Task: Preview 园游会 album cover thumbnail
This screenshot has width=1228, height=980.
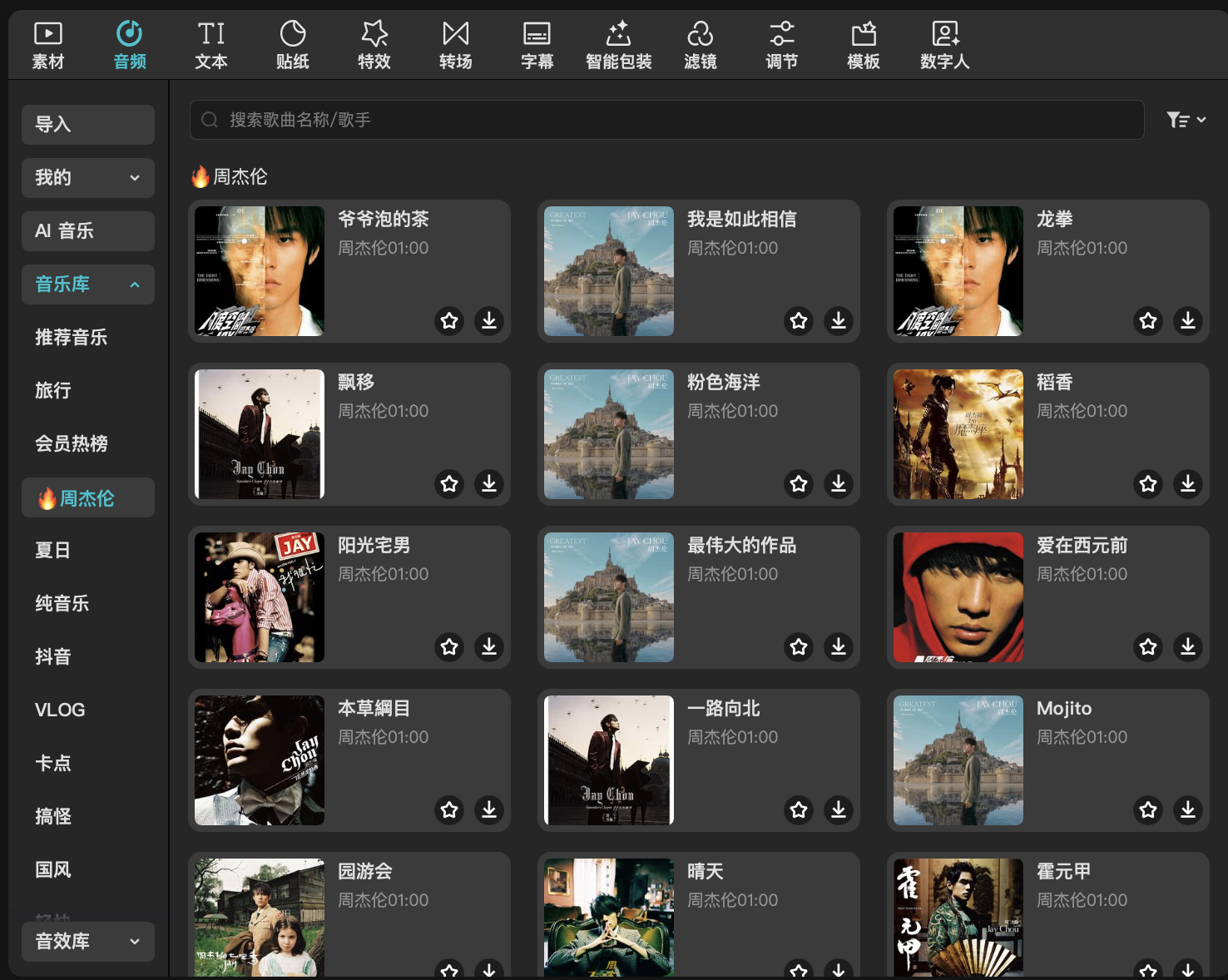Action: click(260, 918)
